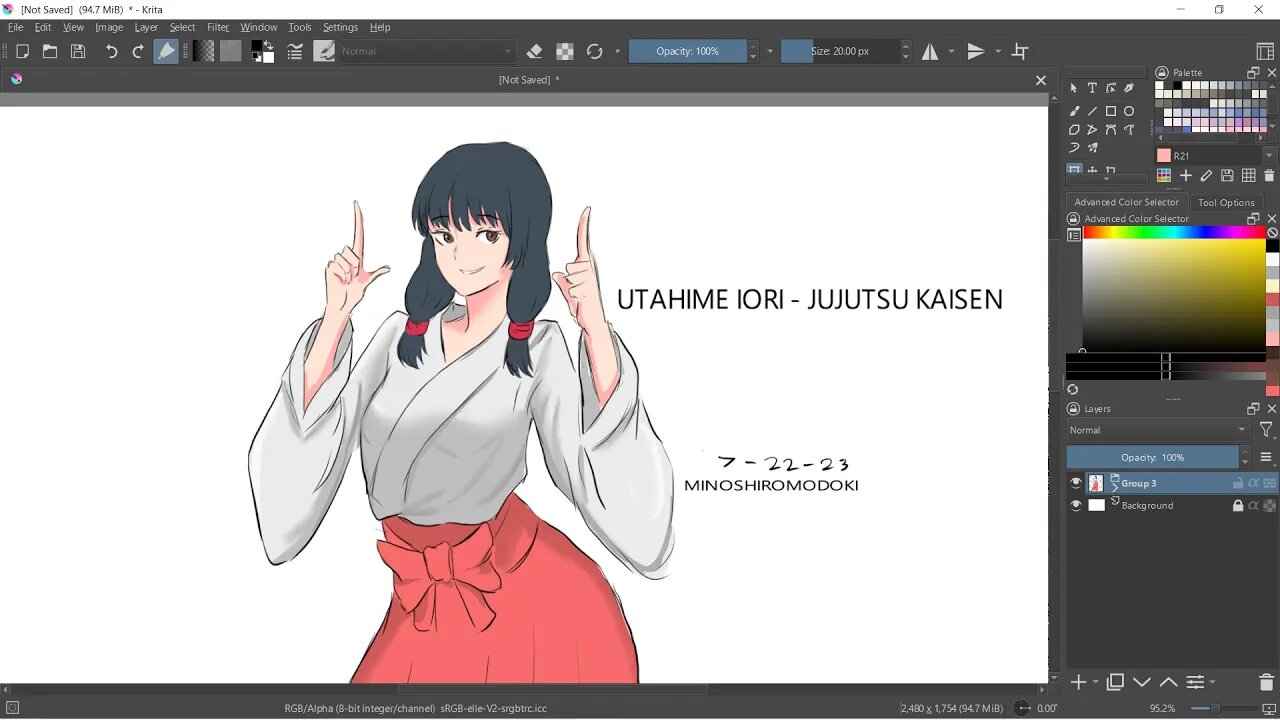Screen dimensions: 1280x720
Task: Toggle the Palette docker lock
Action: click(1161, 73)
